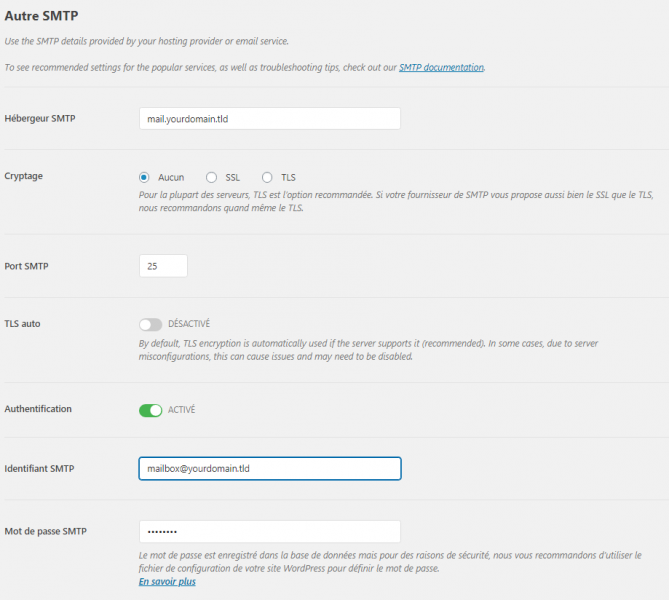Disable the Authentification toggle

[151, 411]
